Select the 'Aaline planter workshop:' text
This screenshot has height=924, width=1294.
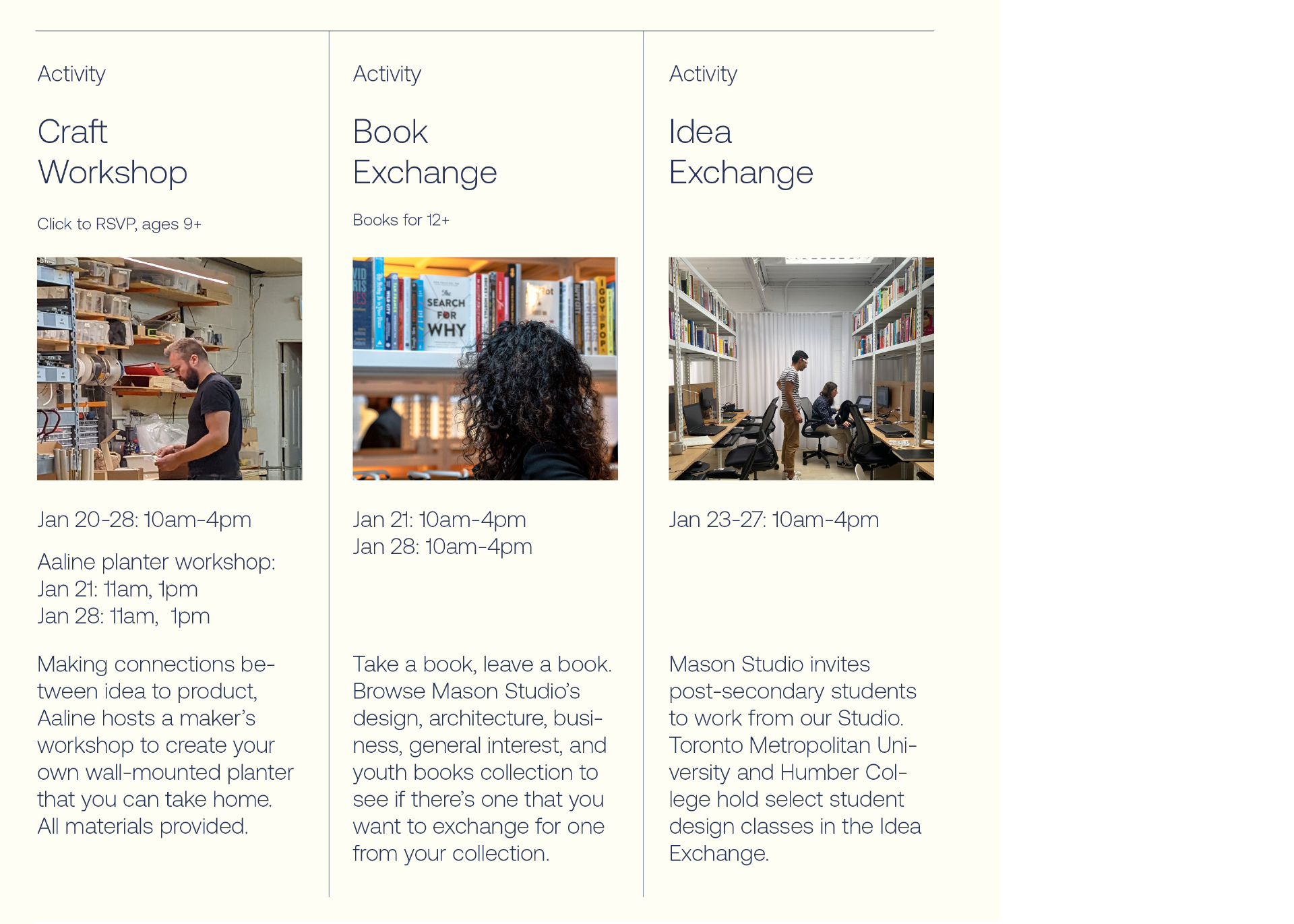156,561
